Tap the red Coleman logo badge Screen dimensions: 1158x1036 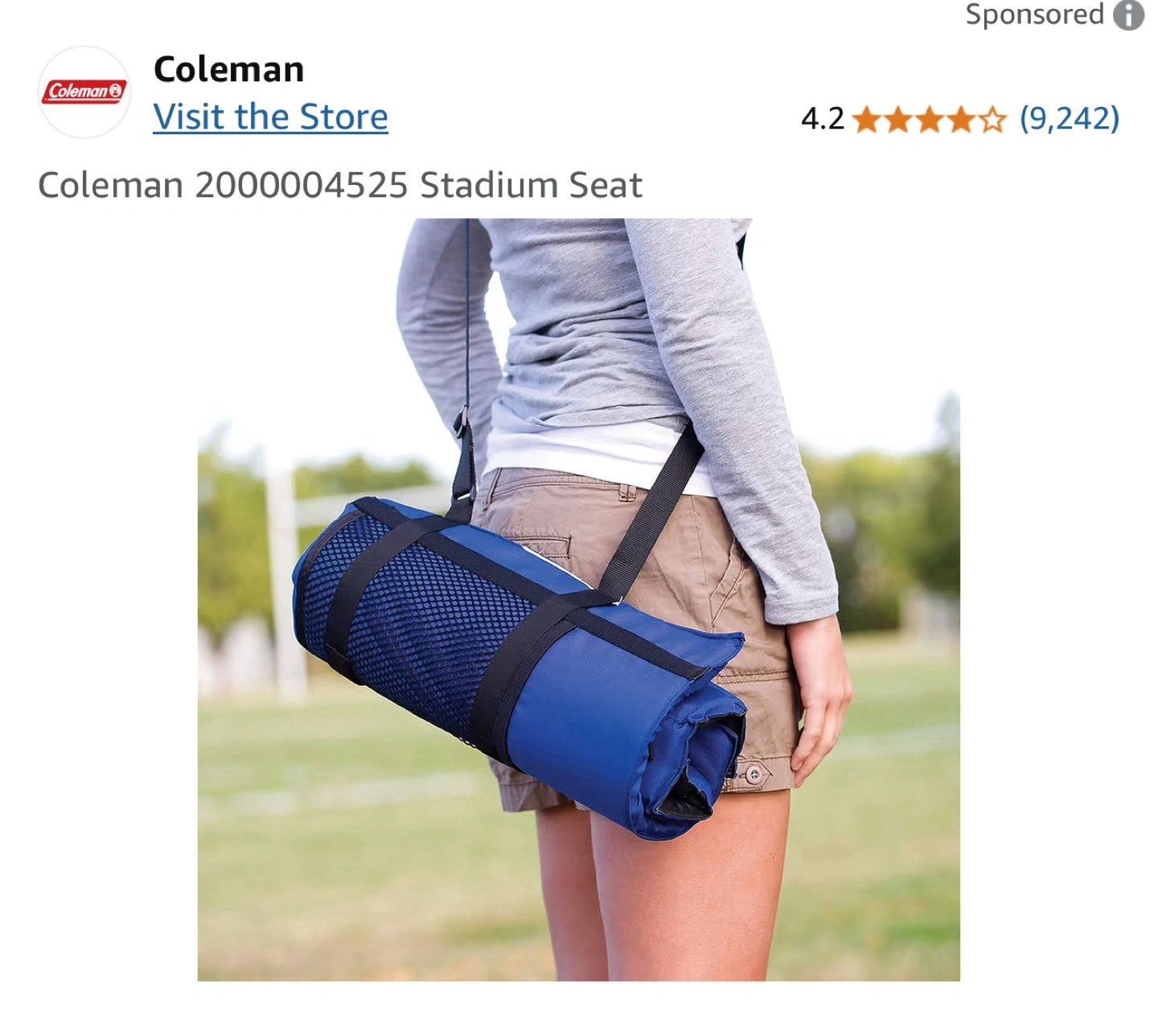(x=84, y=92)
